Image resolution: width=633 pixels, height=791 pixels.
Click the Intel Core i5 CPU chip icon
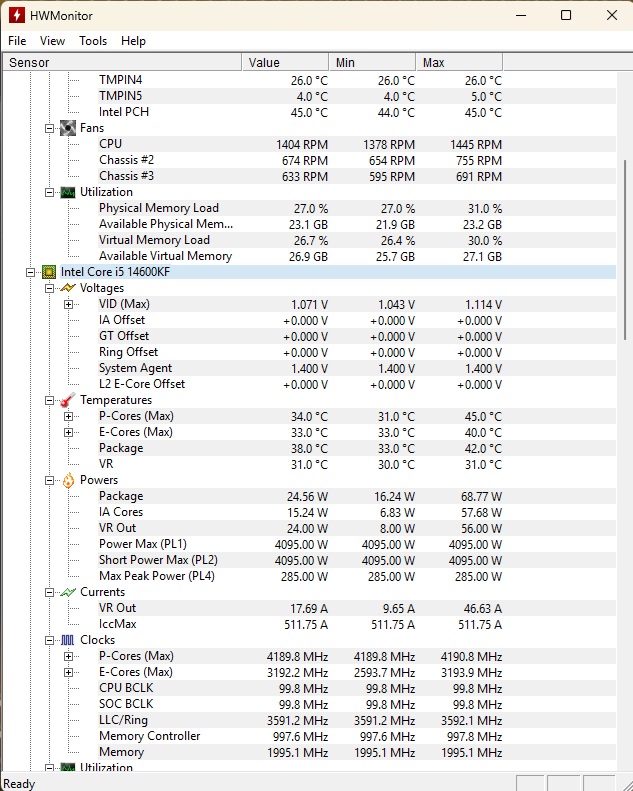[49, 272]
